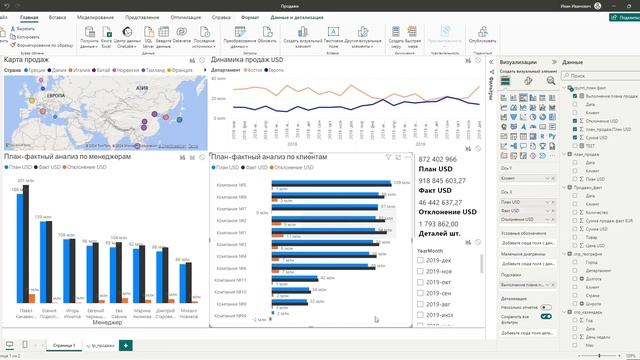Choose the Python visual (Py) icon
Viewport: 640px width, 360px height.
[x=552, y=136]
